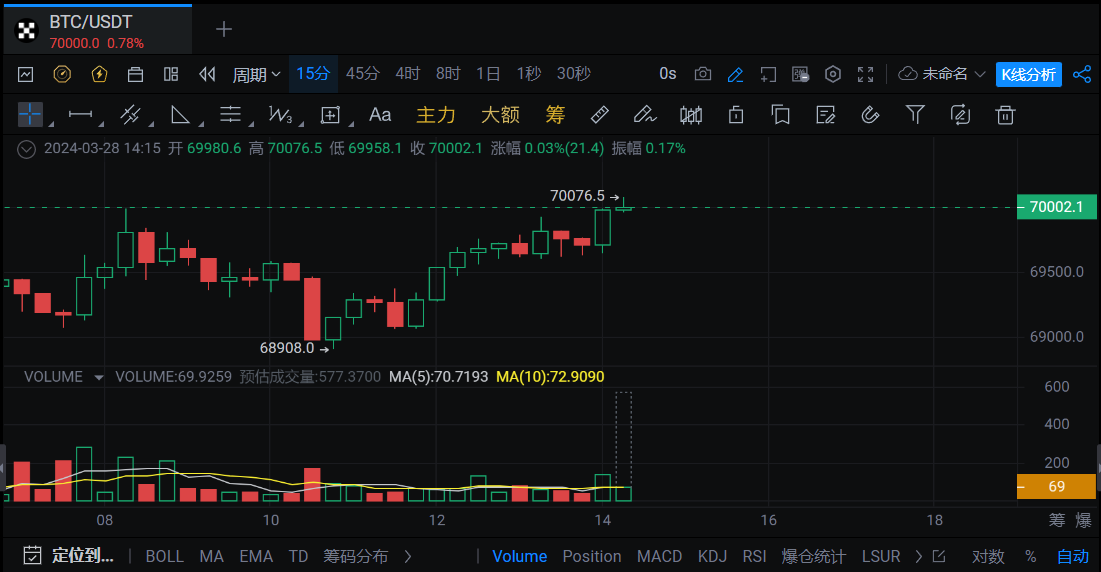This screenshot has height=572, width=1101.
Task: Toggle the % percentage scale
Action: [x=1030, y=556]
